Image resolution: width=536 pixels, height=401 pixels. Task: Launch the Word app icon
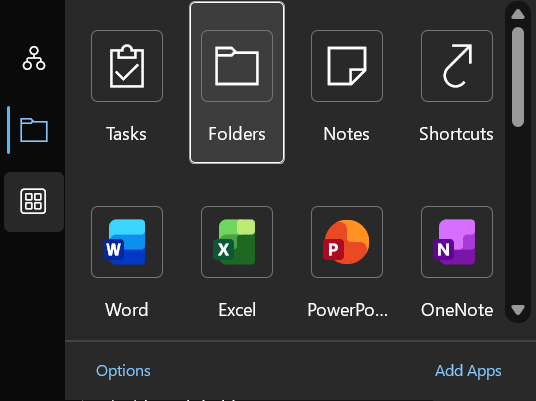pyautogui.click(x=127, y=242)
